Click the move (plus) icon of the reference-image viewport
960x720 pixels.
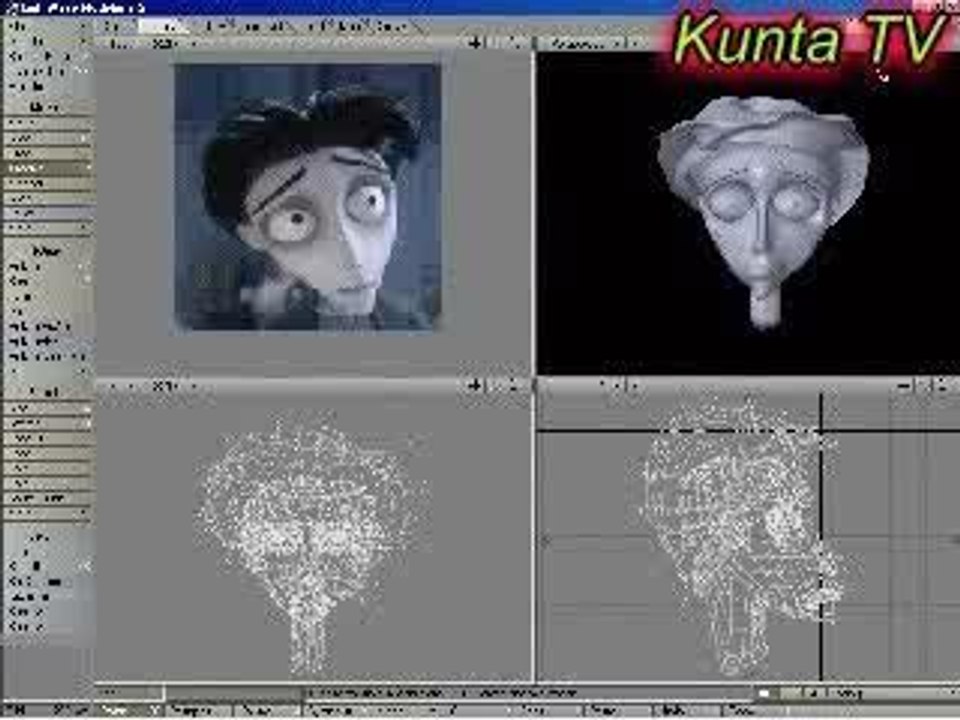(x=474, y=43)
